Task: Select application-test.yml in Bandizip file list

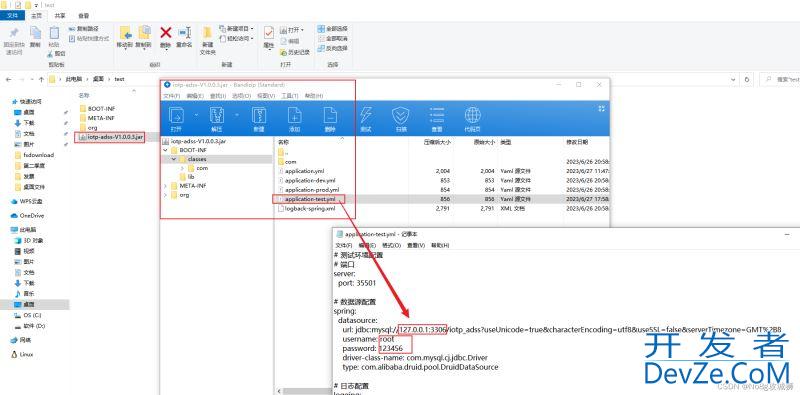Action: click(x=310, y=199)
